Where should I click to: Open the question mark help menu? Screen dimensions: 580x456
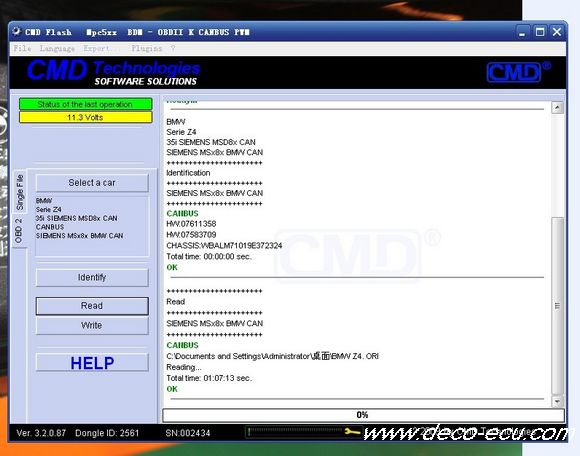pyautogui.click(x=173, y=48)
